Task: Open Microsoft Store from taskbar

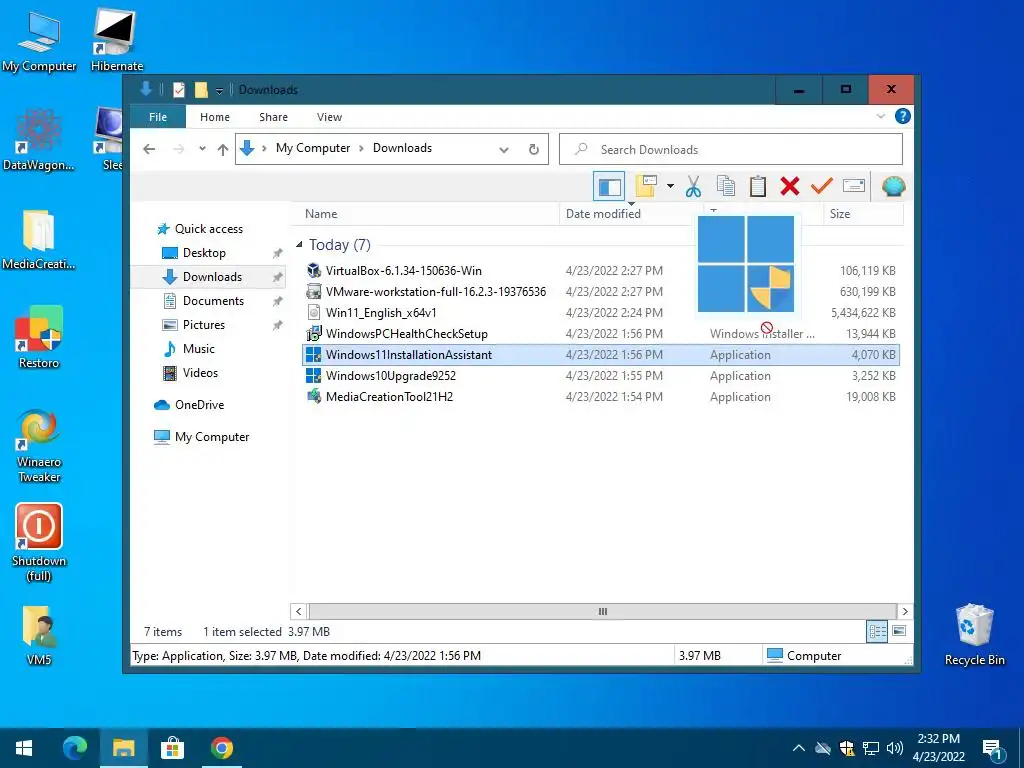Action: [x=172, y=748]
